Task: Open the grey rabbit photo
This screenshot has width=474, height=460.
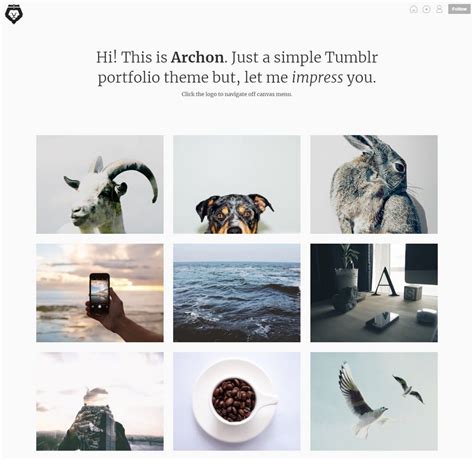Action: click(x=374, y=184)
